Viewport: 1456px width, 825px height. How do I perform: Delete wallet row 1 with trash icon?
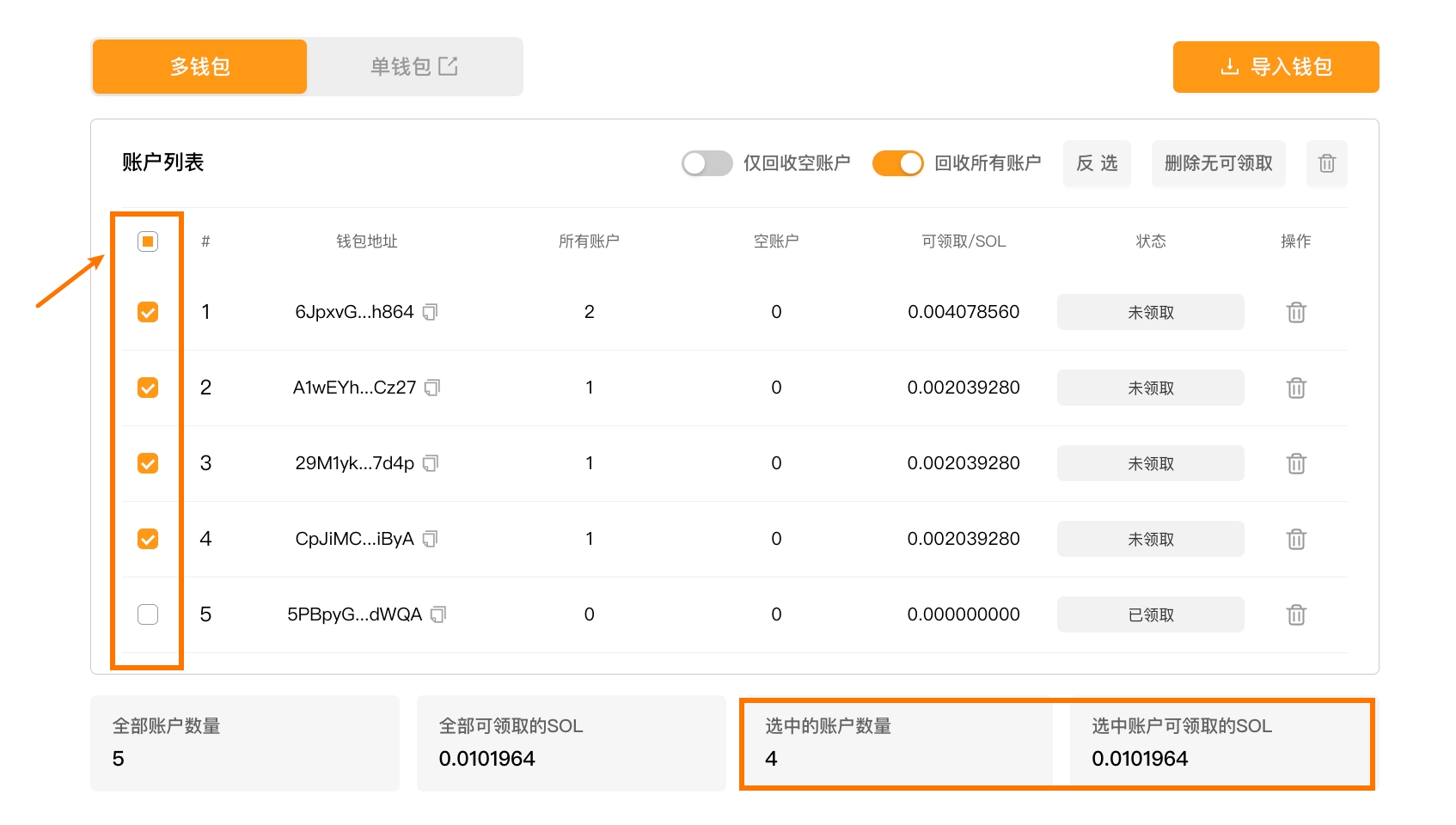1296,312
